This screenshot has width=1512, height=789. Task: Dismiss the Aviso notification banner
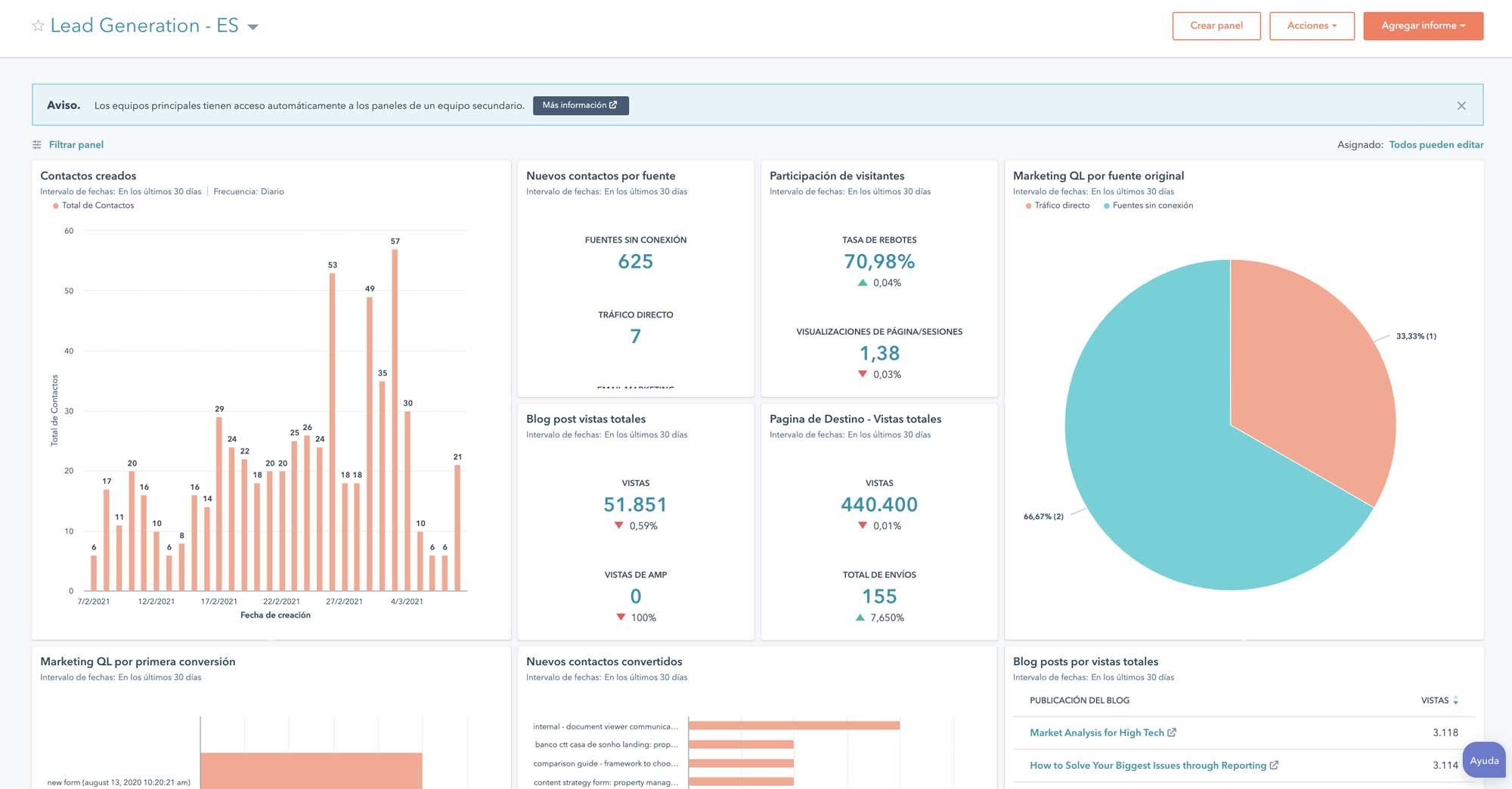(x=1461, y=105)
